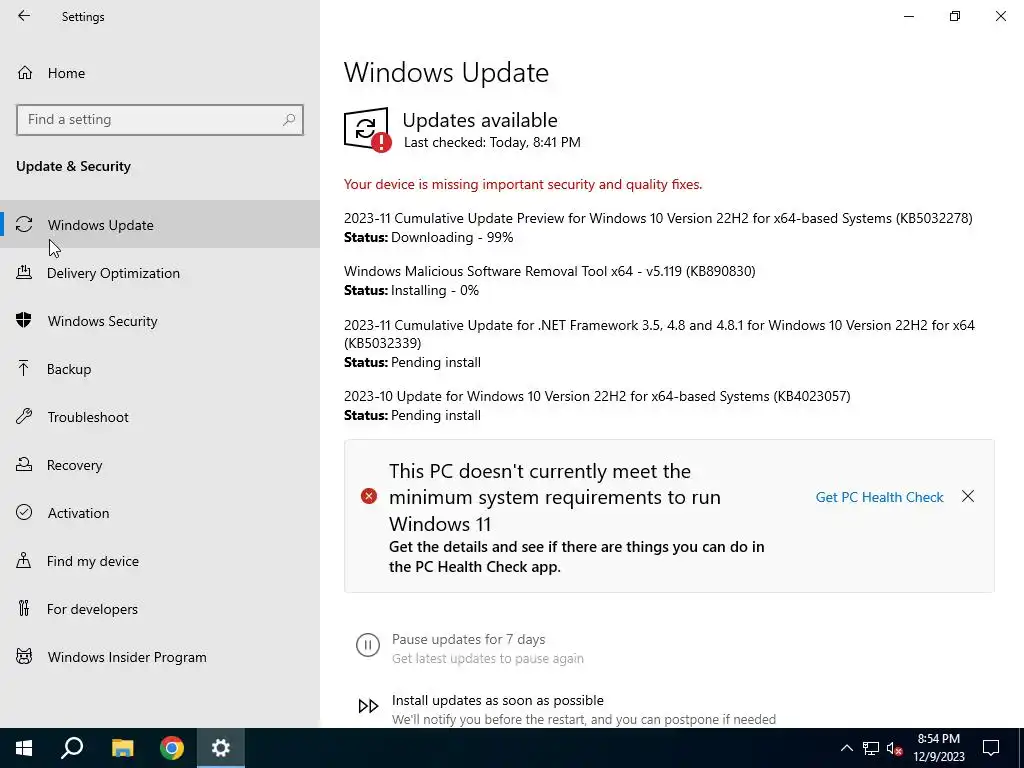Image resolution: width=1024 pixels, height=768 pixels.
Task: Open Find my device settings
Action: point(160,561)
